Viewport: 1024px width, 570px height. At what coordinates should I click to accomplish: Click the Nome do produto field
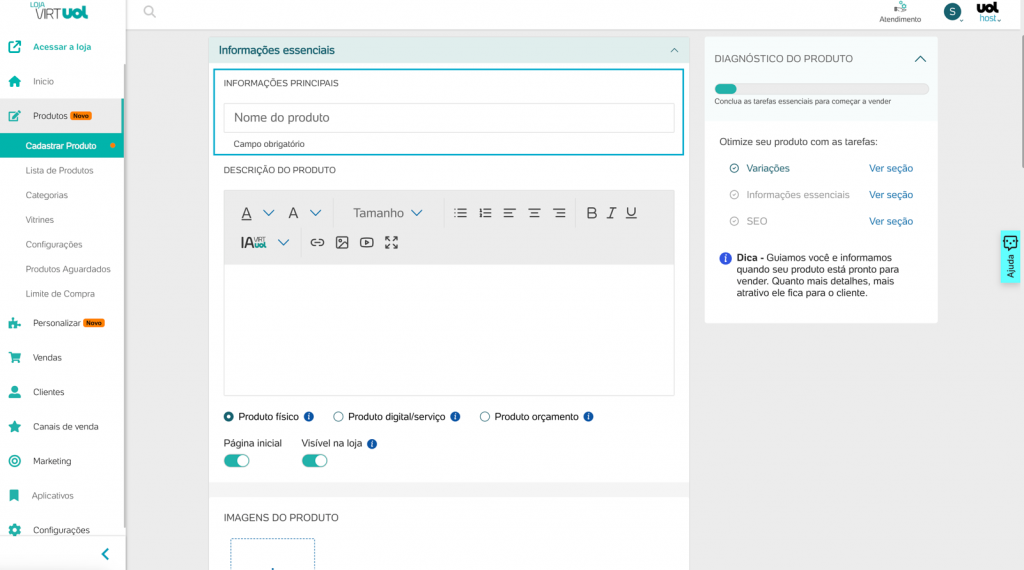(x=449, y=118)
